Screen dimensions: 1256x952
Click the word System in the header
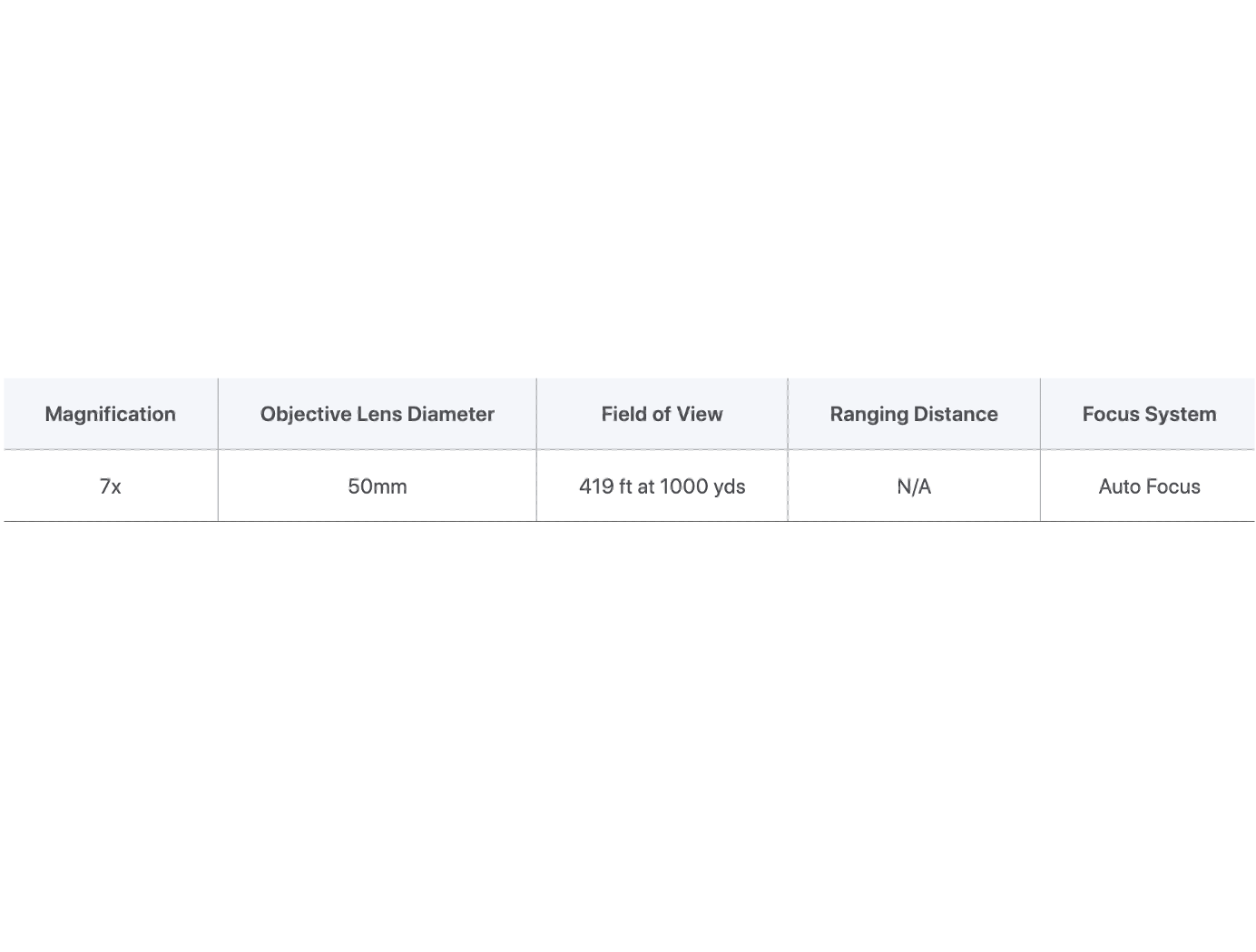(x=1181, y=414)
